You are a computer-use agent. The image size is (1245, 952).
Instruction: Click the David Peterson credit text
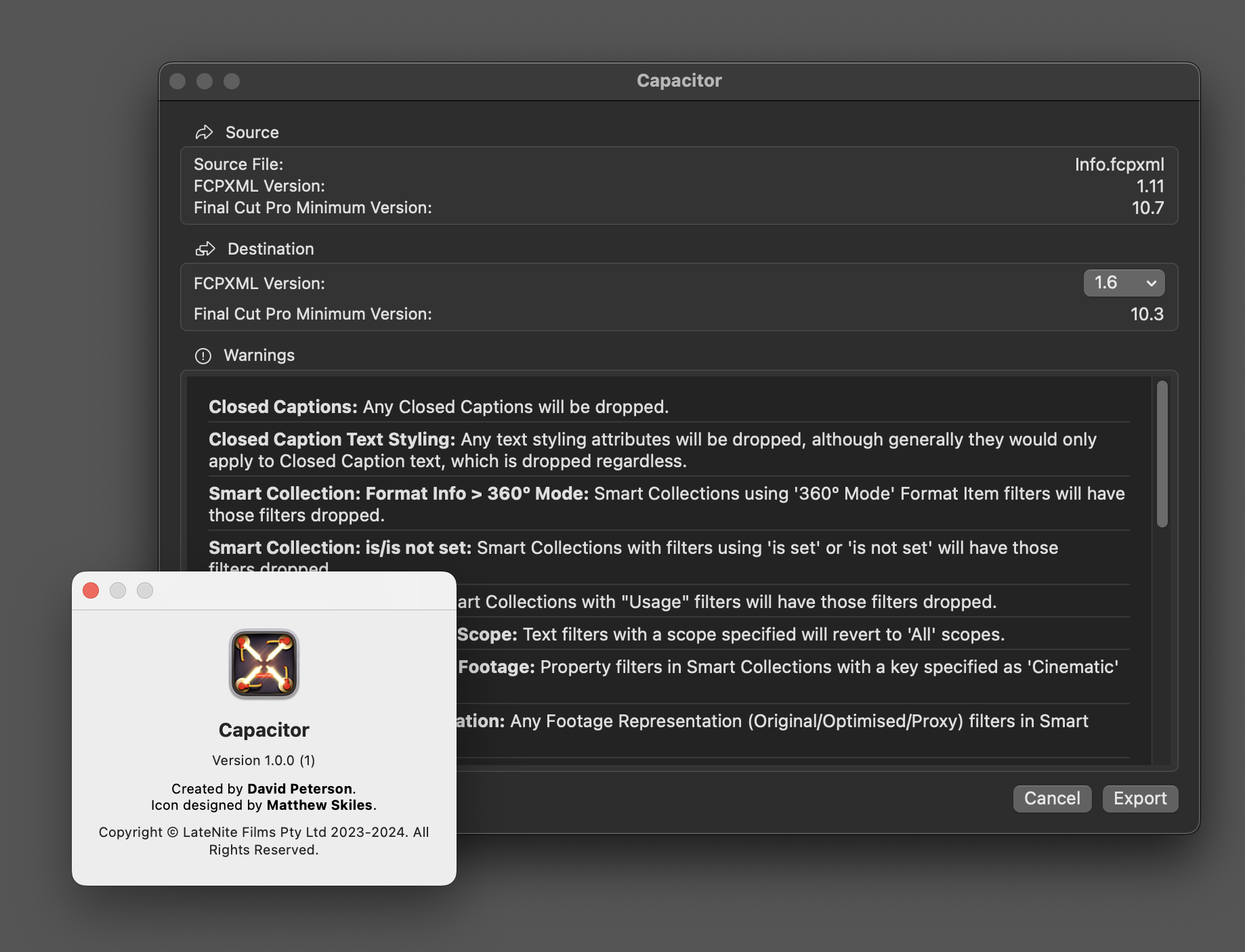(x=299, y=789)
